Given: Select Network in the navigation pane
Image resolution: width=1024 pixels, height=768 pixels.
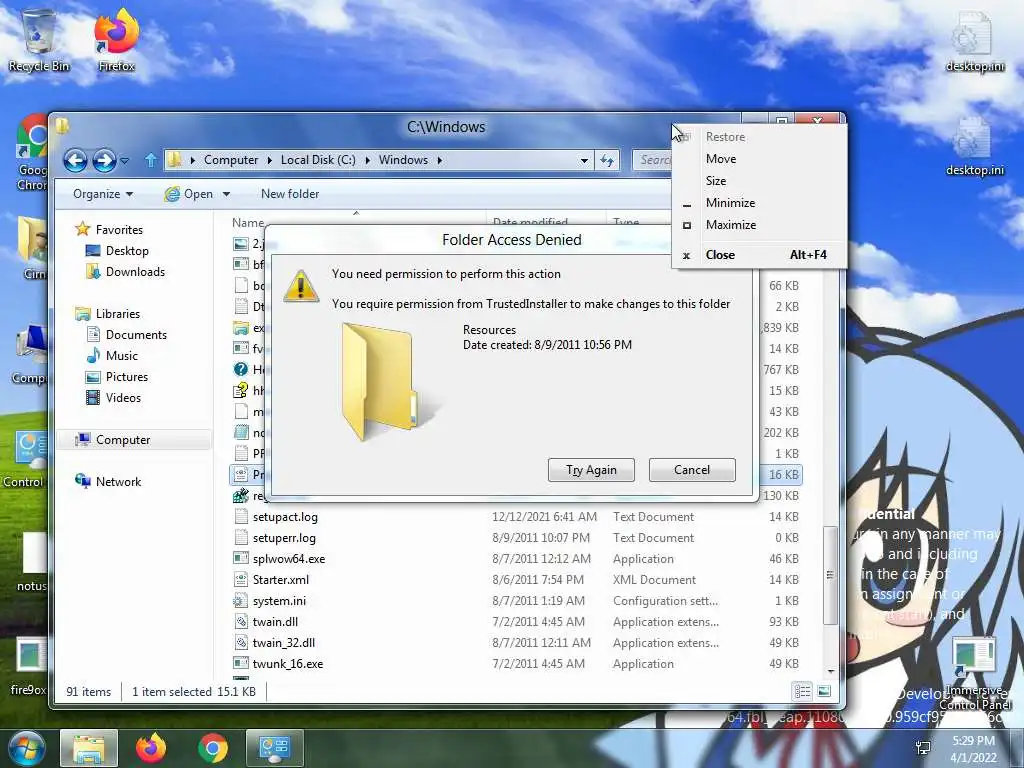Looking at the screenshot, I should click(x=108, y=481).
